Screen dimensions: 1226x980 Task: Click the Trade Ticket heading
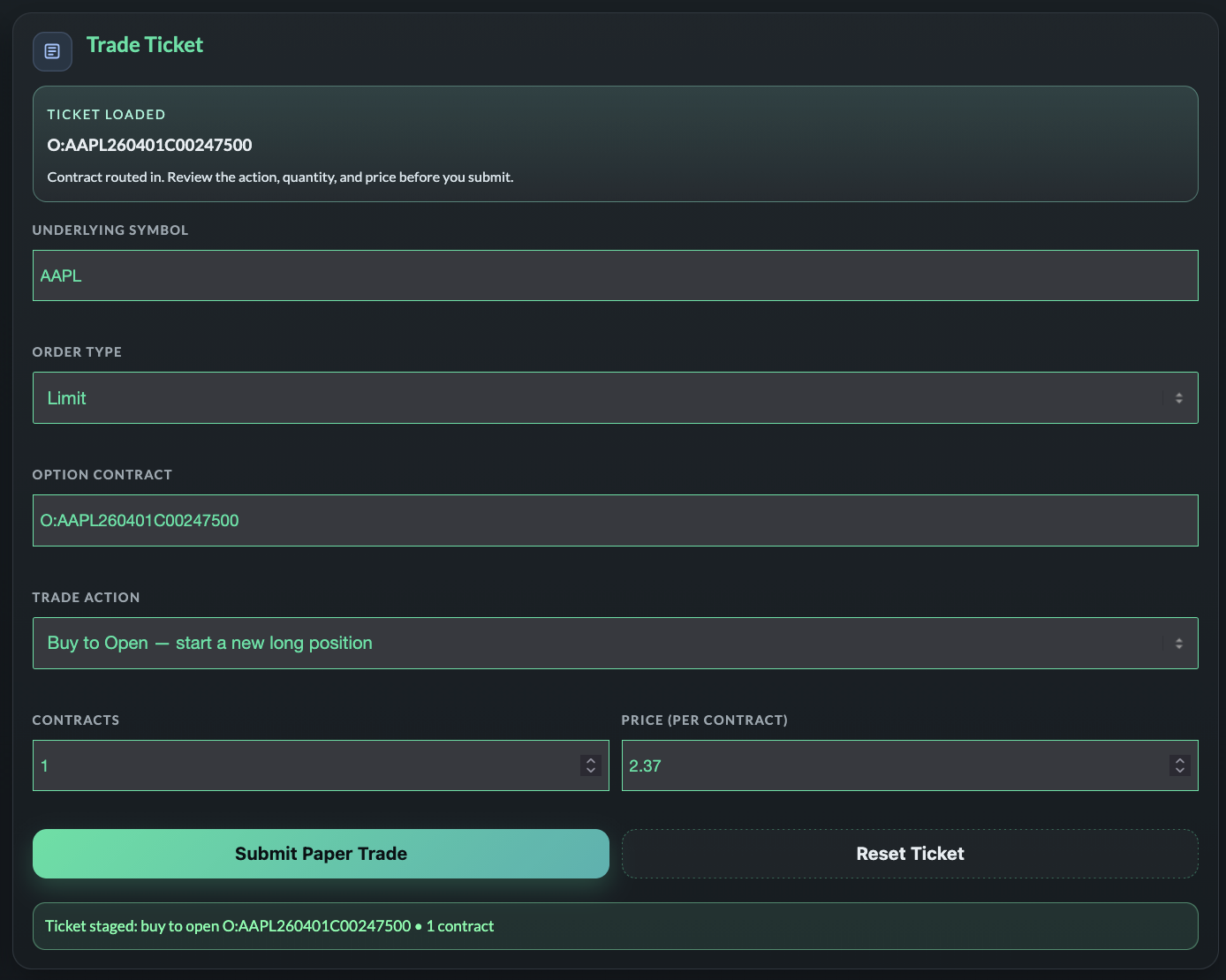[x=145, y=45]
